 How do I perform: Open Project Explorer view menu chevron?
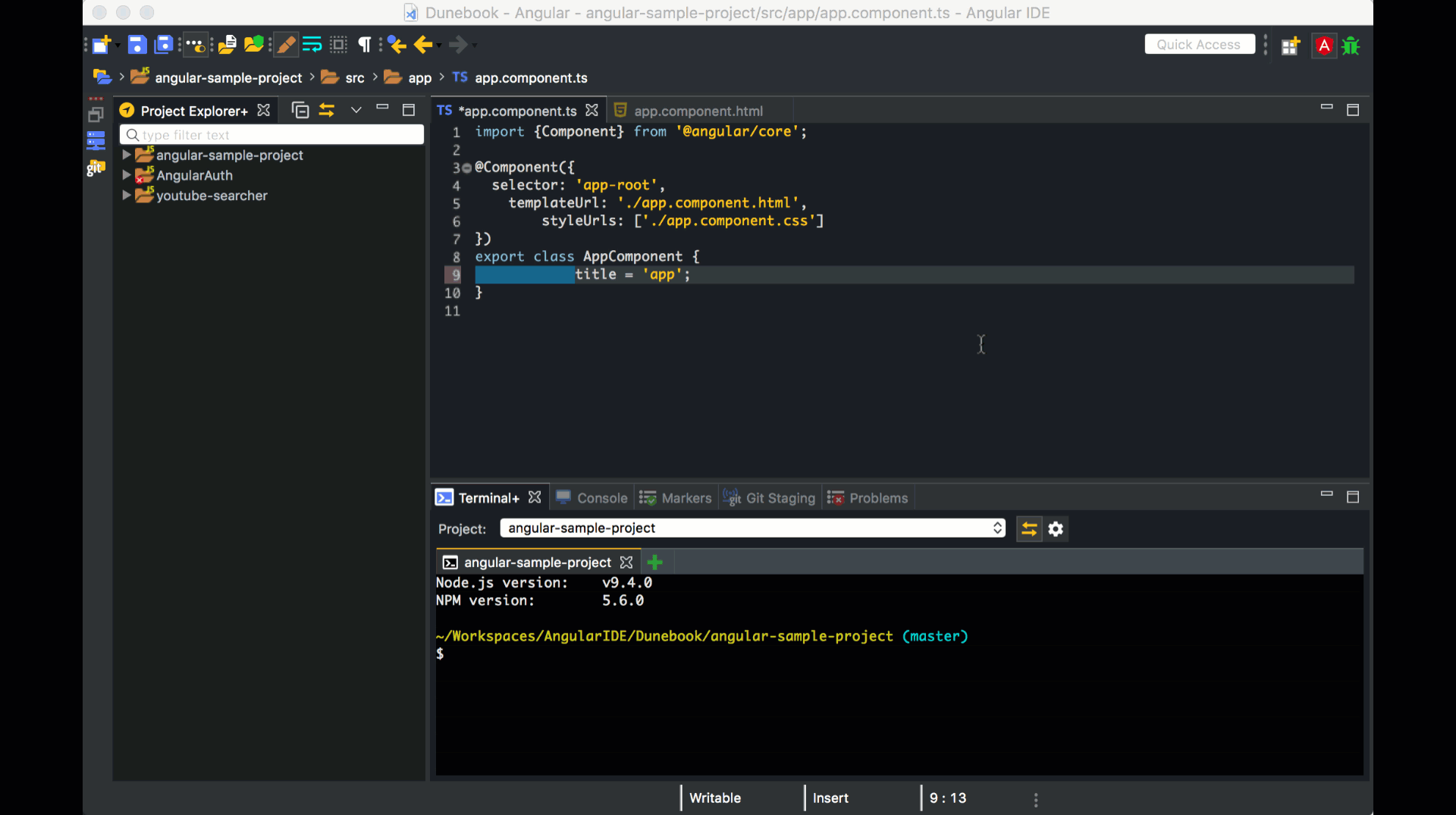356,111
